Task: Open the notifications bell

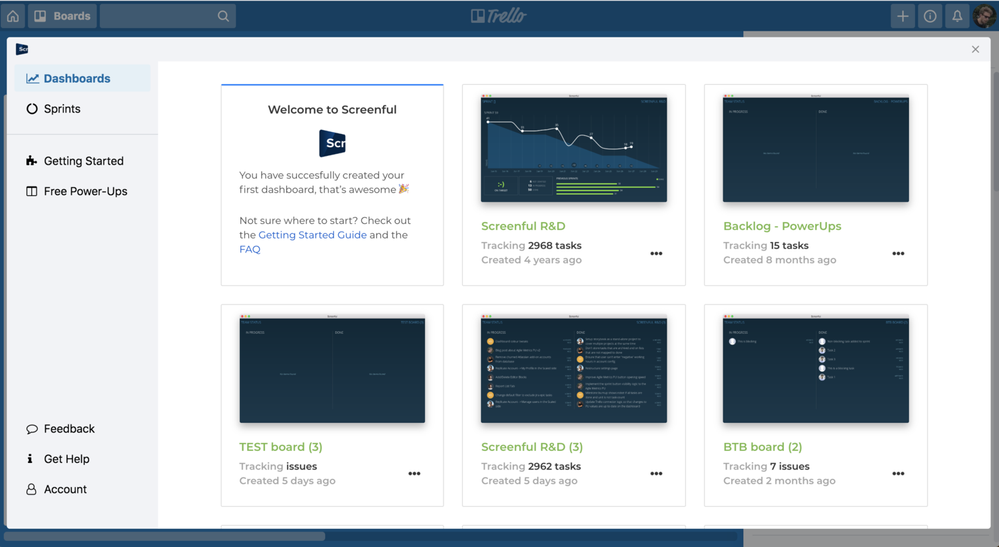Action: tap(957, 16)
